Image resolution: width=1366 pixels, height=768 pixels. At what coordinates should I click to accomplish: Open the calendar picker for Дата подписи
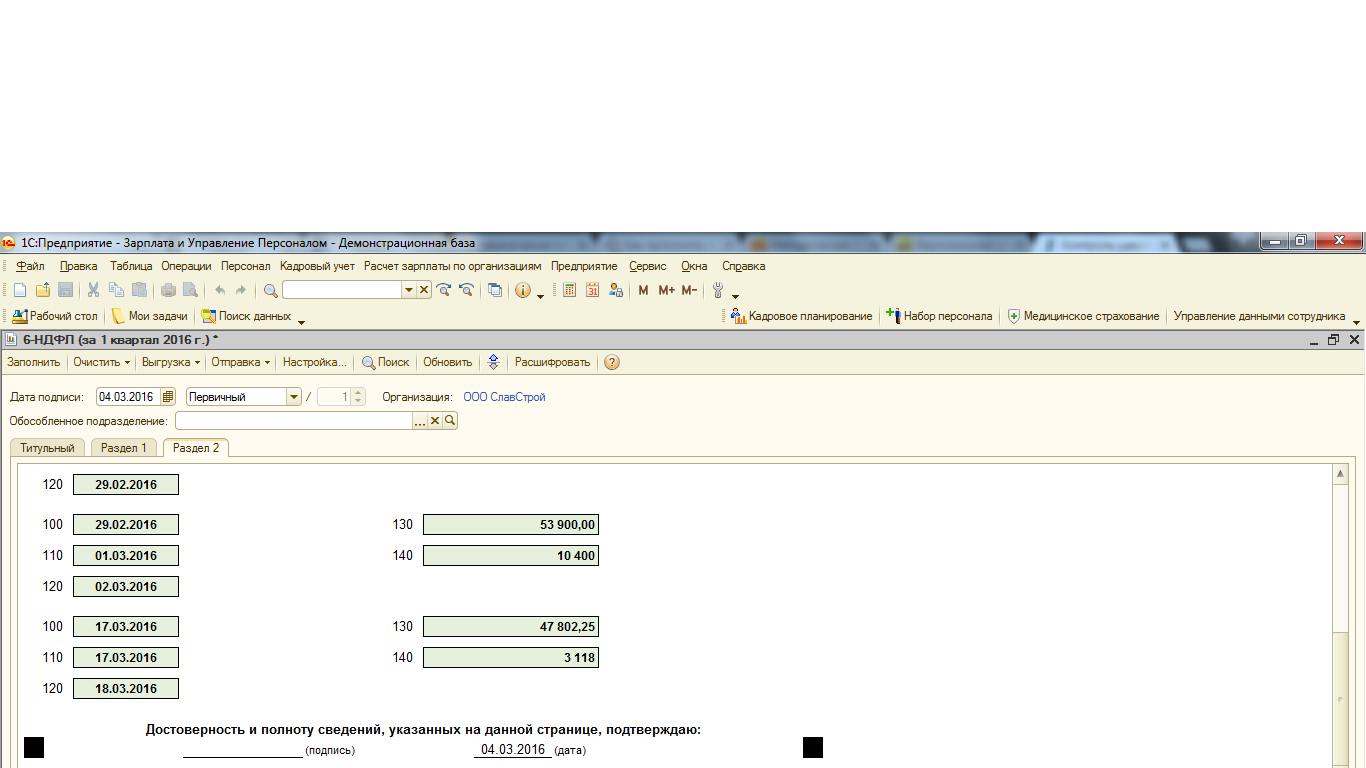[168, 397]
